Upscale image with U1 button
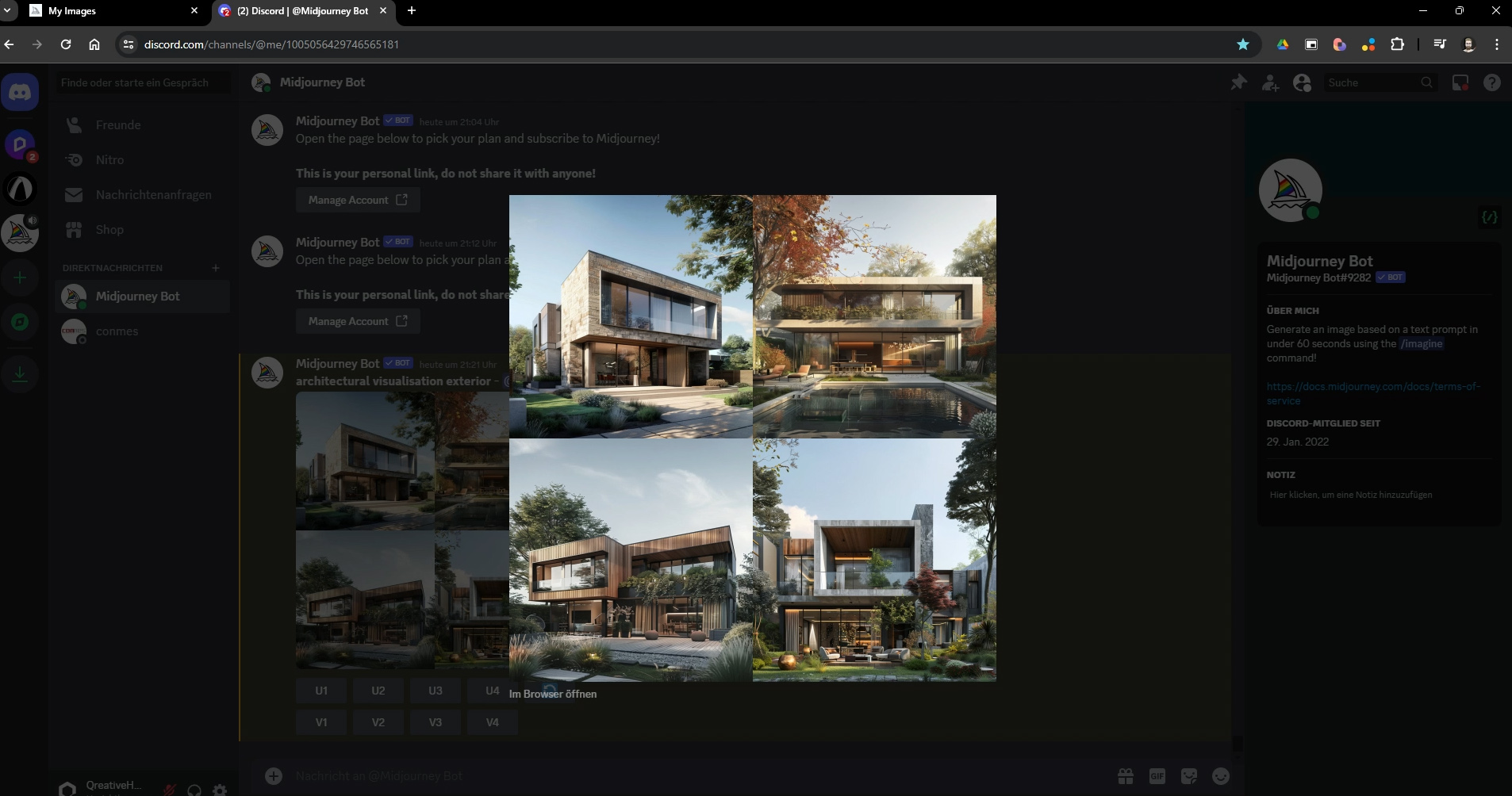Viewport: 1512px width, 796px height. click(x=321, y=691)
